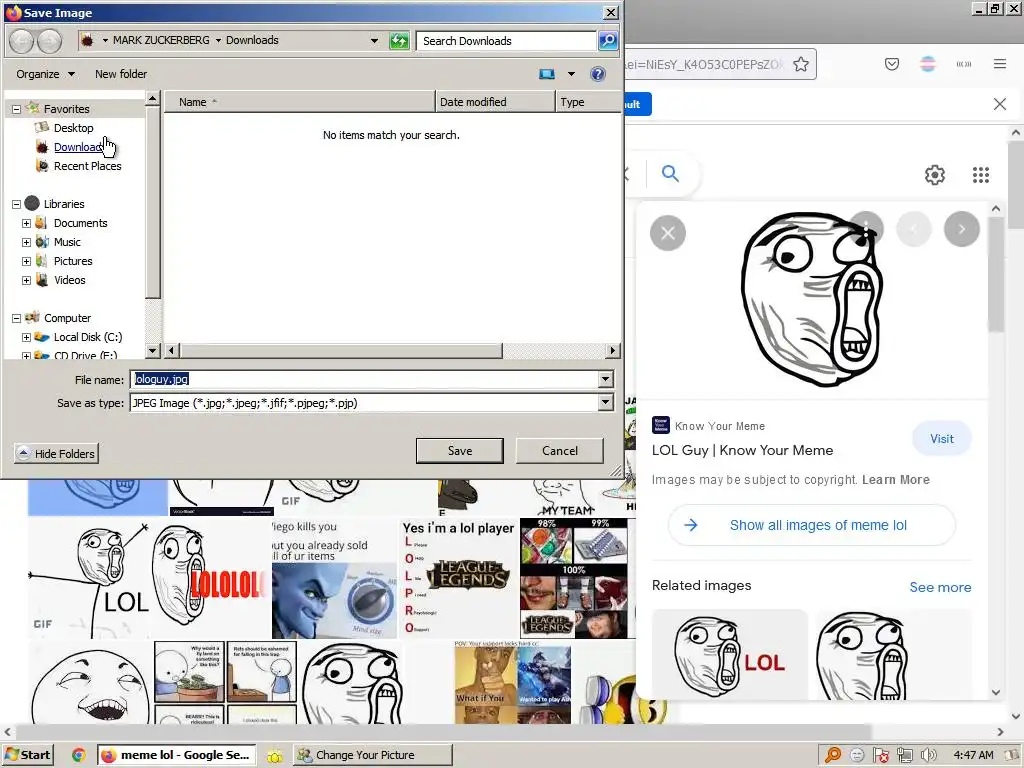Open the view options dropdown arrow

pos(571,74)
